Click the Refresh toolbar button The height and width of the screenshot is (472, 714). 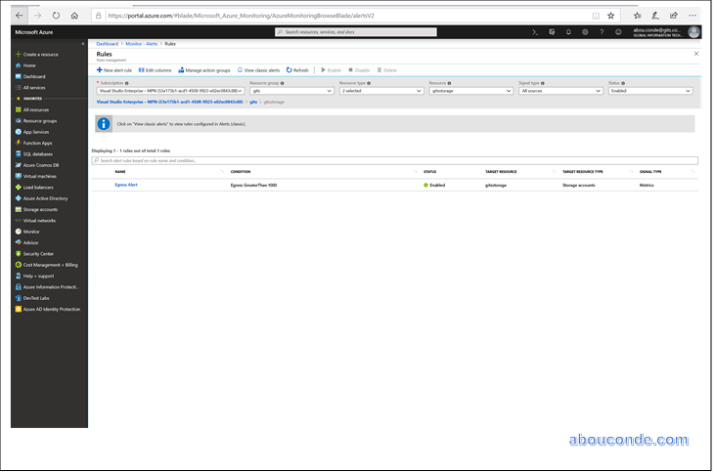point(298,70)
